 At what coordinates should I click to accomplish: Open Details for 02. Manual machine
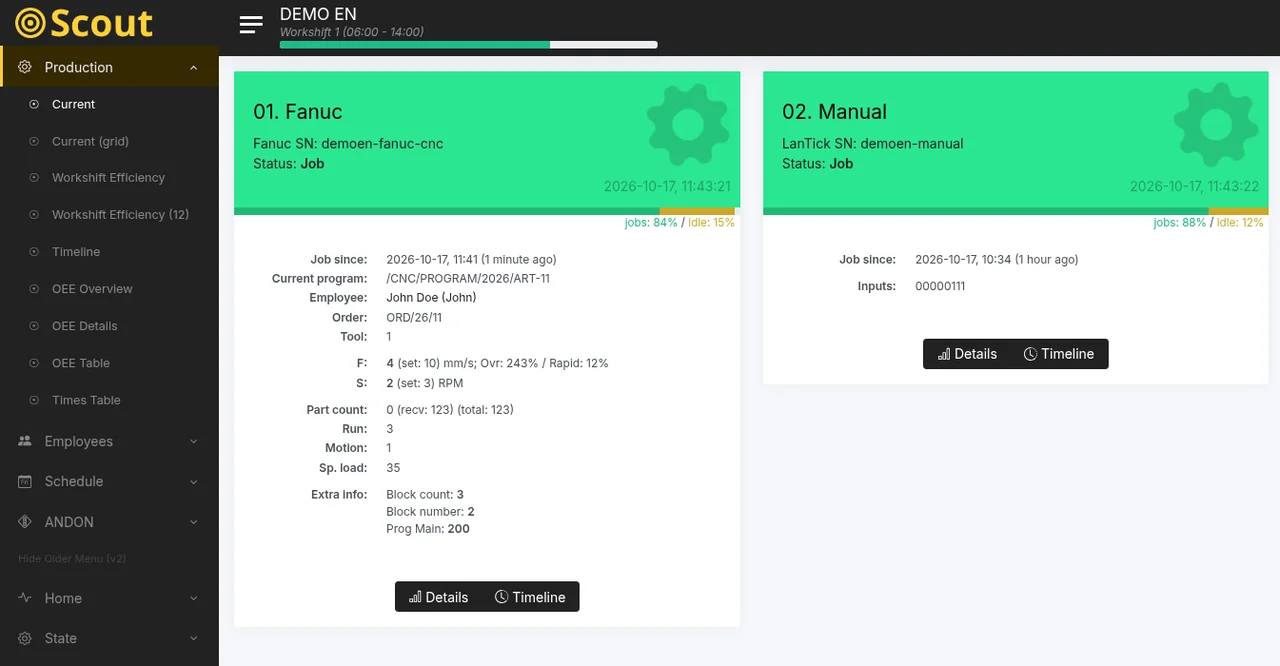967,354
